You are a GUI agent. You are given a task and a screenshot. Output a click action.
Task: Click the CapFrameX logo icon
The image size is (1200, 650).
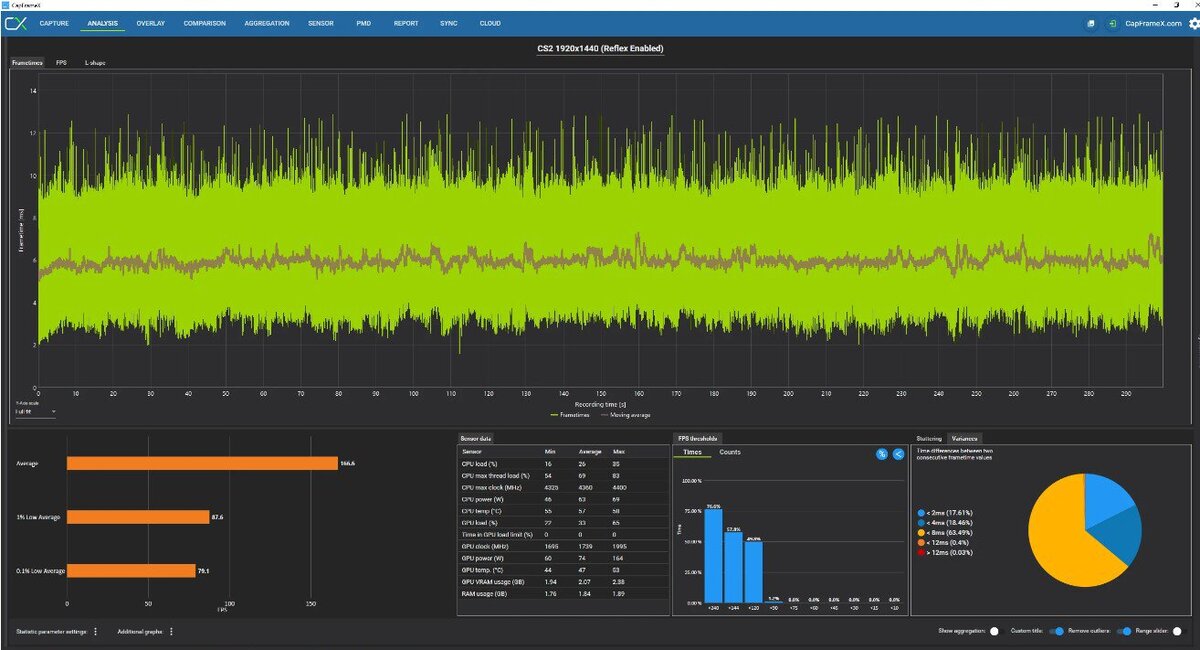tap(15, 23)
